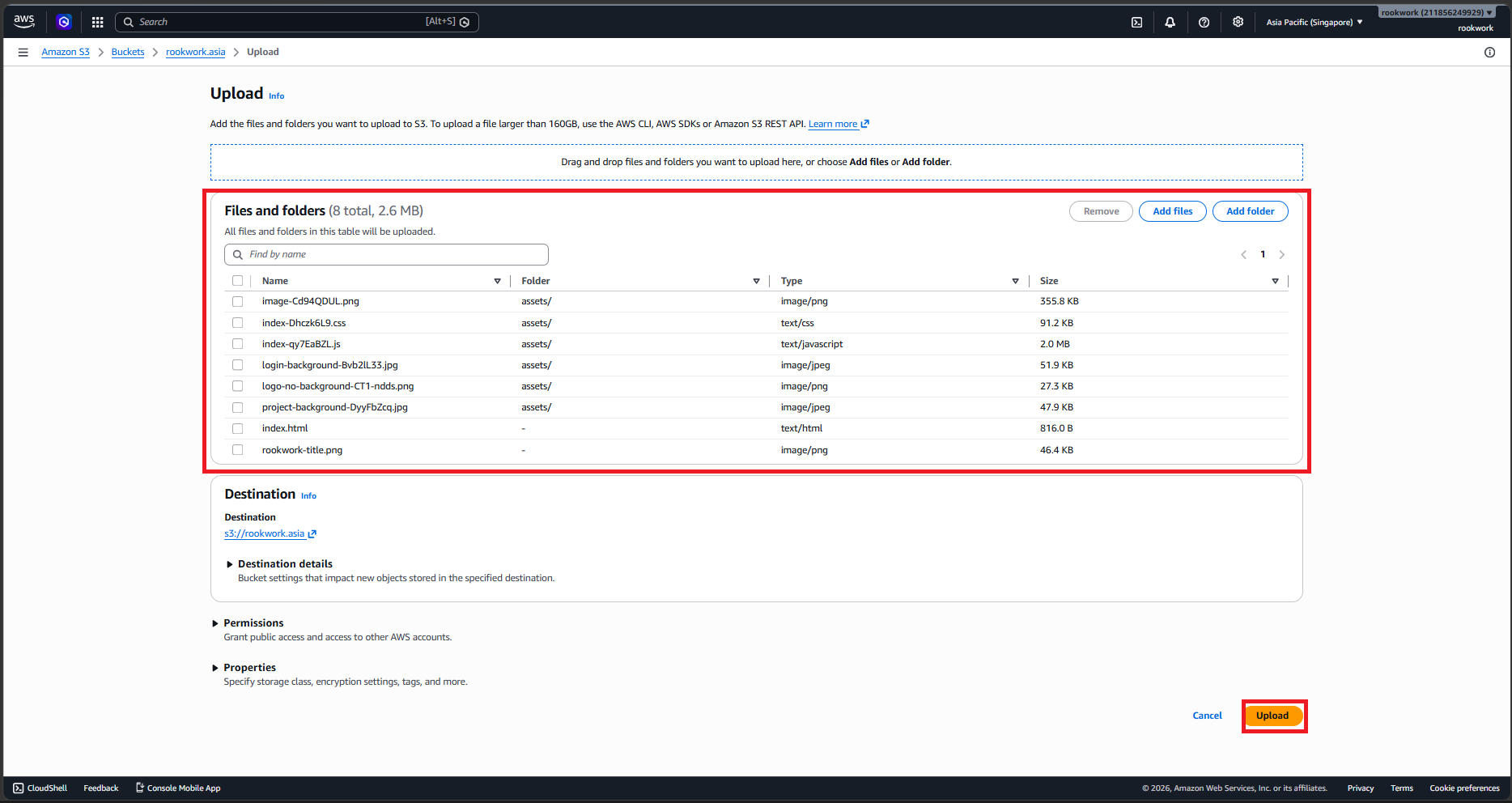1512x803 pixels.
Task: Select all files checkbox in header
Action: pyautogui.click(x=237, y=281)
